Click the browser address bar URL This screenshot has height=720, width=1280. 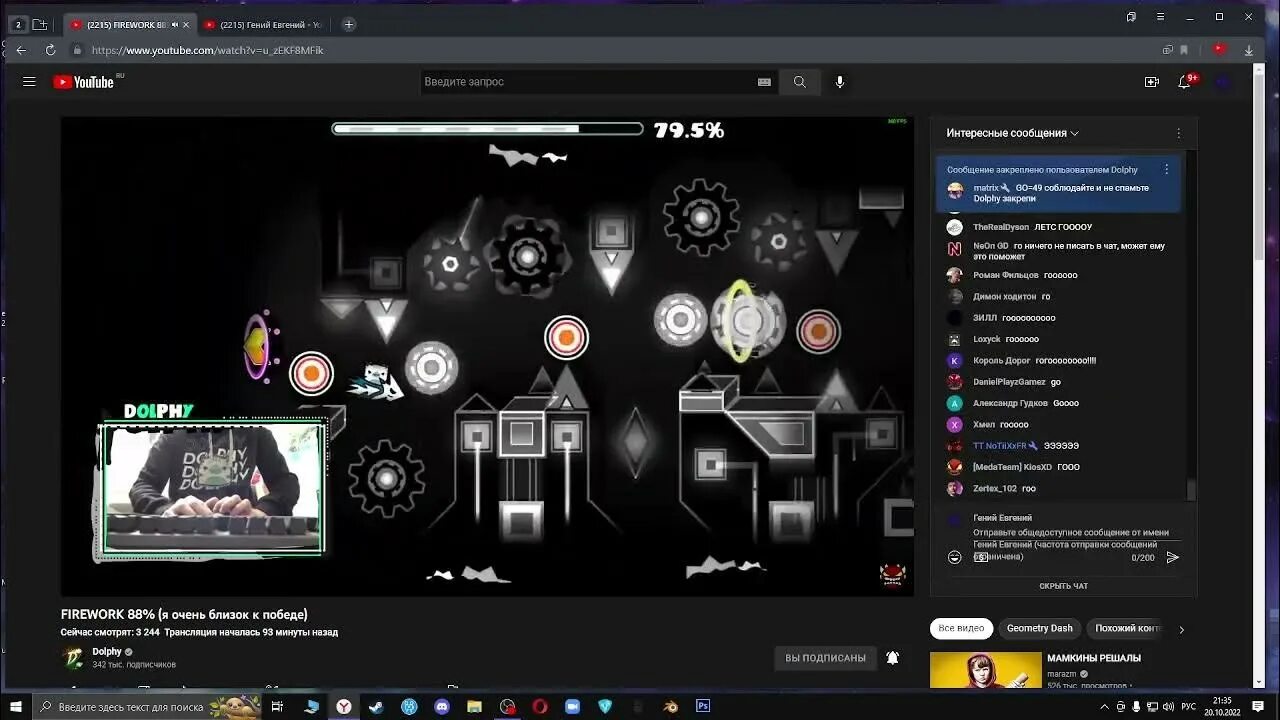208,50
